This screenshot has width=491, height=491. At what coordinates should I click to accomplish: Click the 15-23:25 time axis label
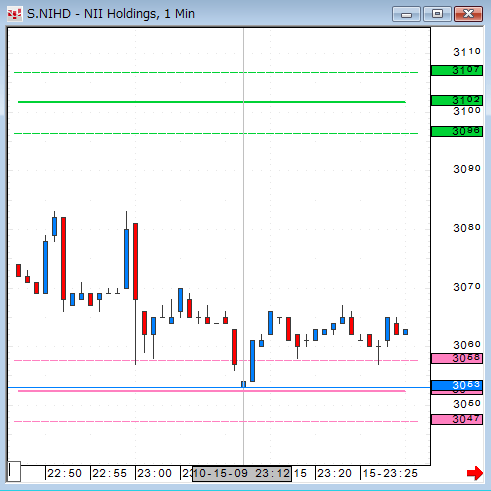coord(390,473)
